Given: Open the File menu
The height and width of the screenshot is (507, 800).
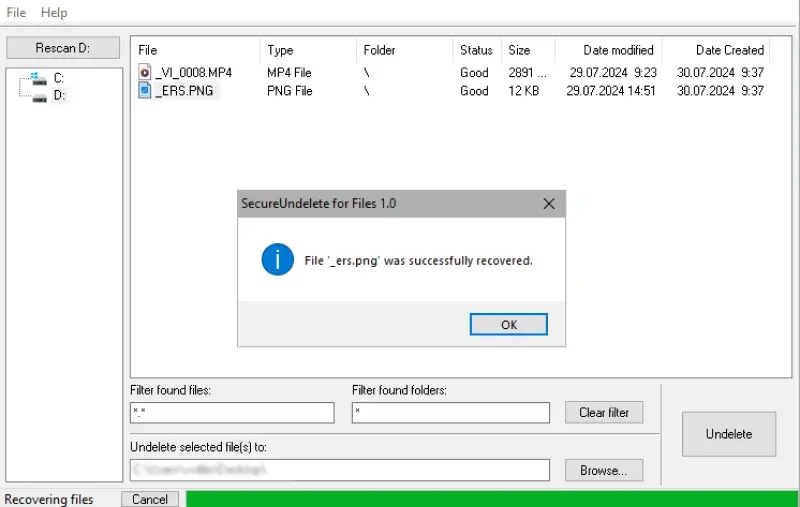Looking at the screenshot, I should [16, 12].
